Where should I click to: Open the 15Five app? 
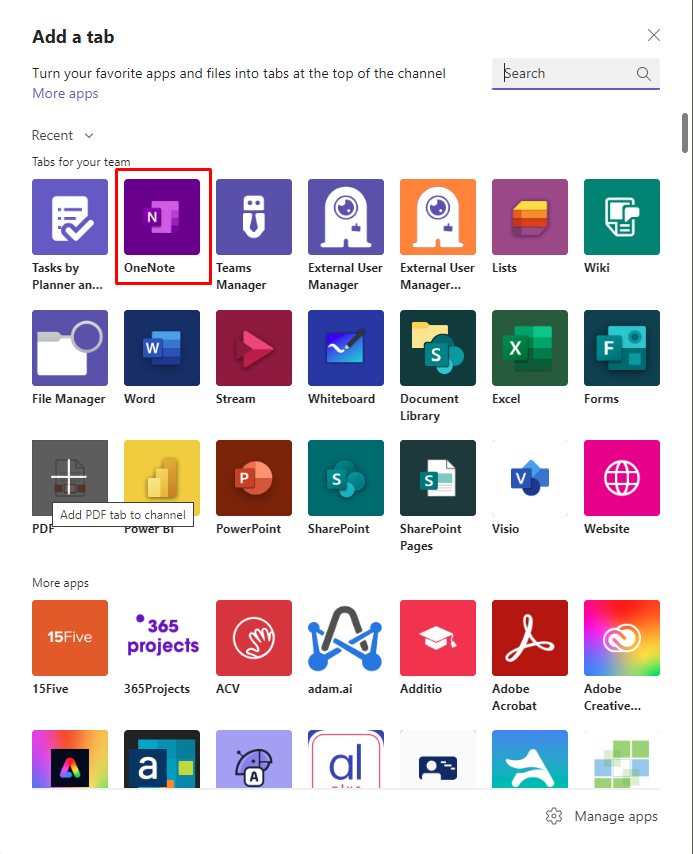point(70,638)
